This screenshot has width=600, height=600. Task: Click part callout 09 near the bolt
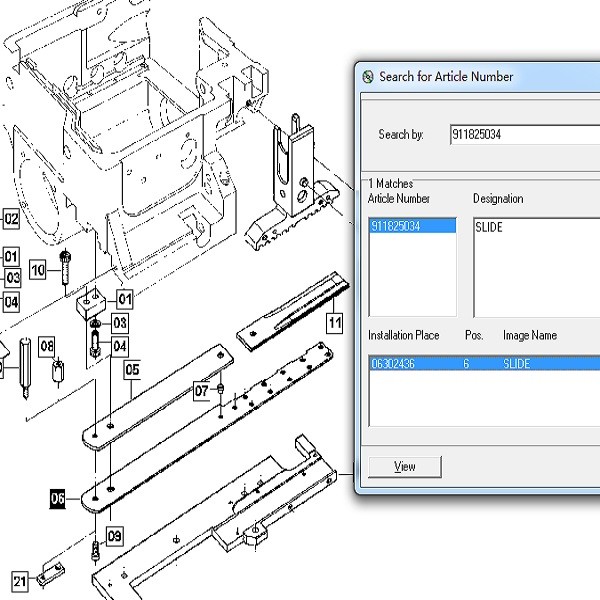[x=115, y=536]
